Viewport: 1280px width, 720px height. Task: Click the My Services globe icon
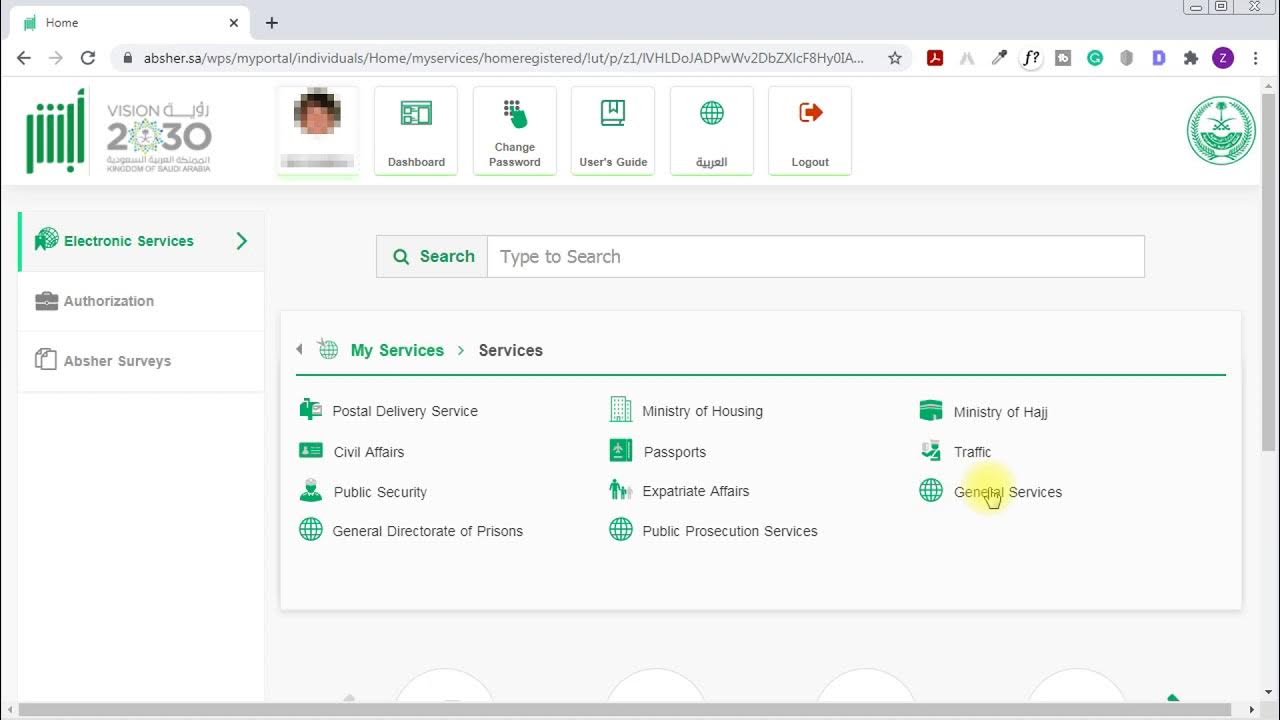click(x=328, y=349)
